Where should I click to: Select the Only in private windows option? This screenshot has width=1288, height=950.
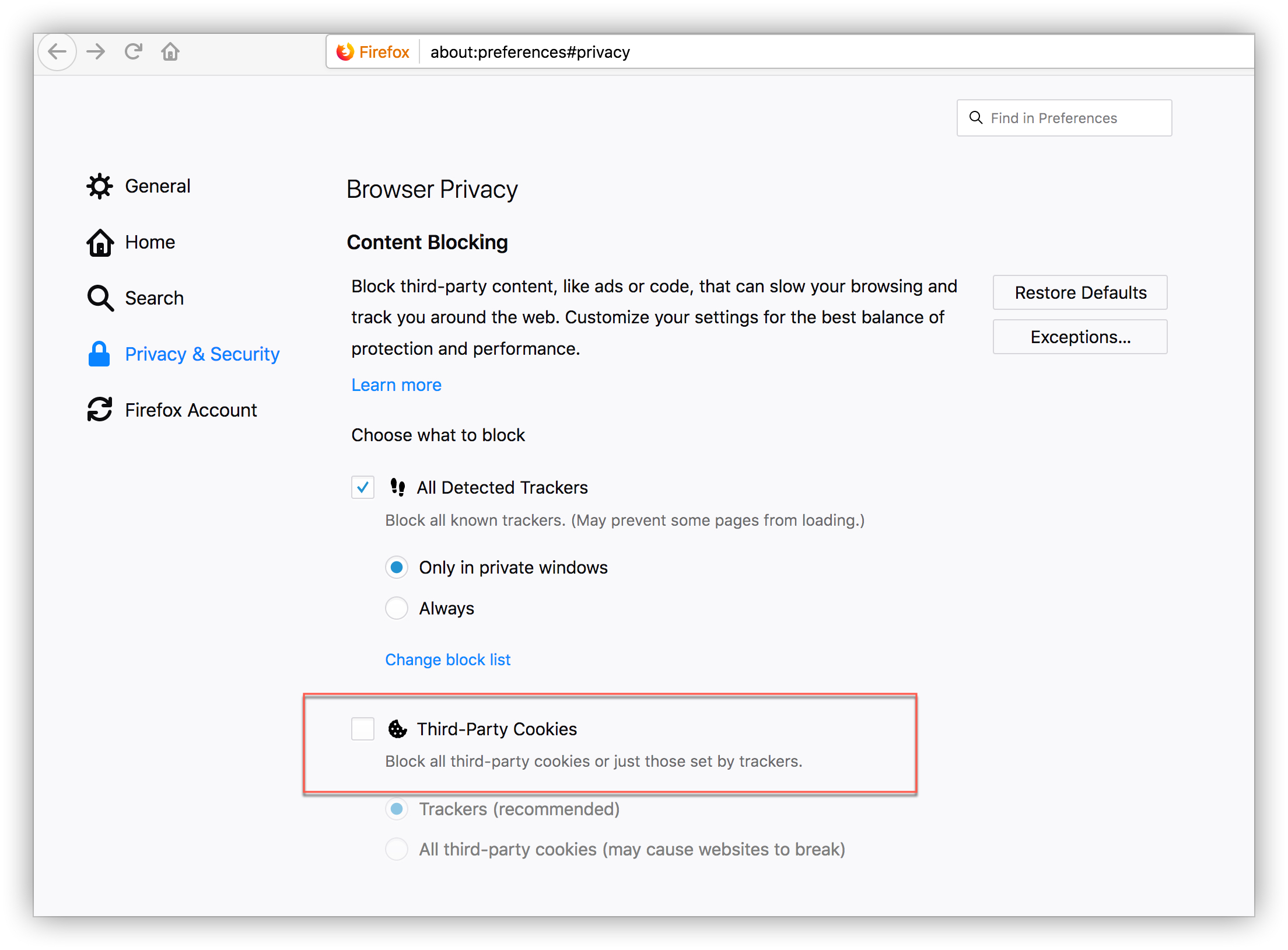(x=397, y=567)
